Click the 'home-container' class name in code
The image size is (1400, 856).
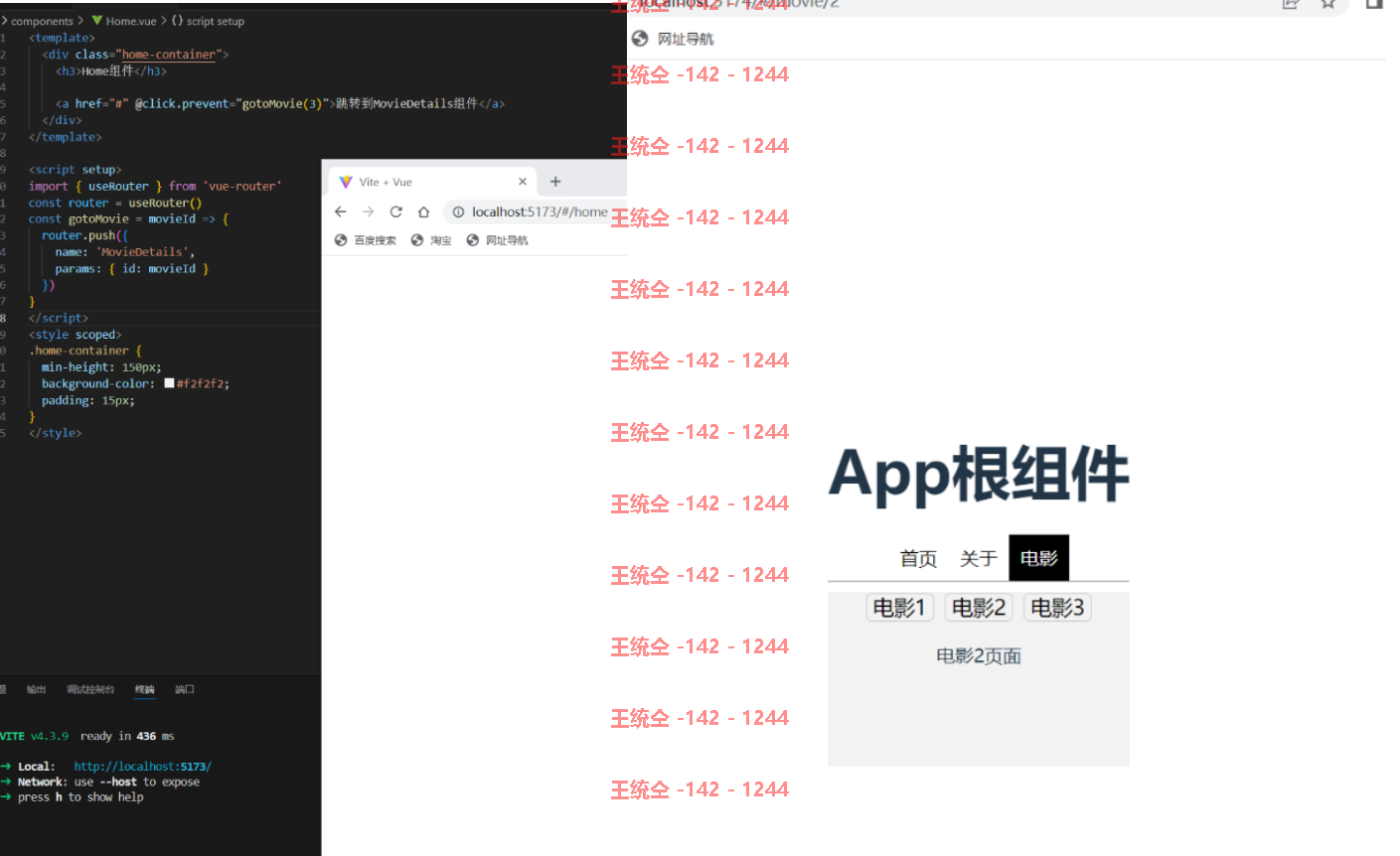[168, 55]
